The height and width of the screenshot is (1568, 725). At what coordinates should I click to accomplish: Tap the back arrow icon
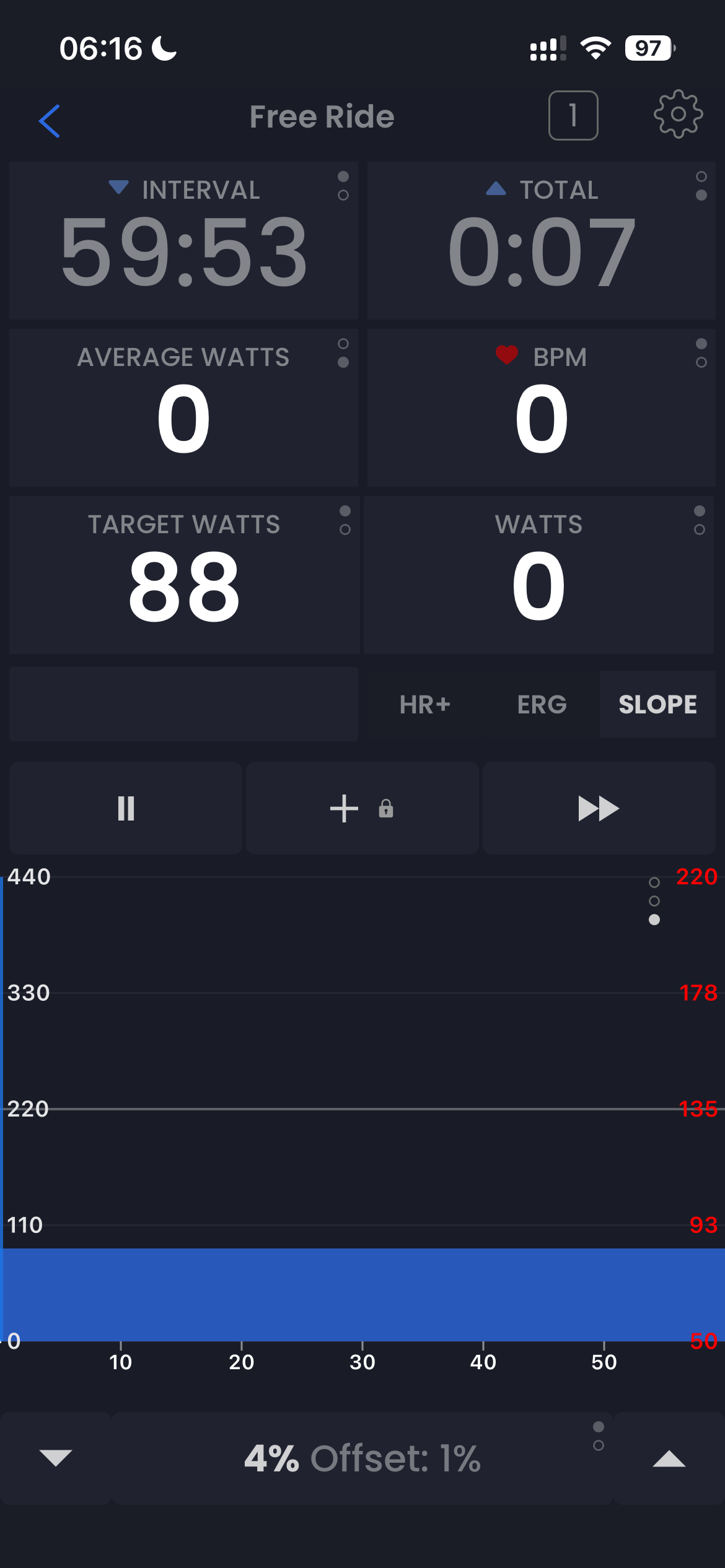coord(50,121)
